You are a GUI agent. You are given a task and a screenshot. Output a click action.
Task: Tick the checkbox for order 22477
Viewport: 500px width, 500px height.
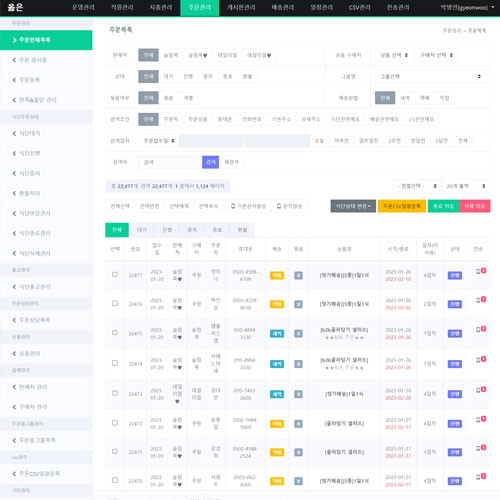click(x=115, y=274)
